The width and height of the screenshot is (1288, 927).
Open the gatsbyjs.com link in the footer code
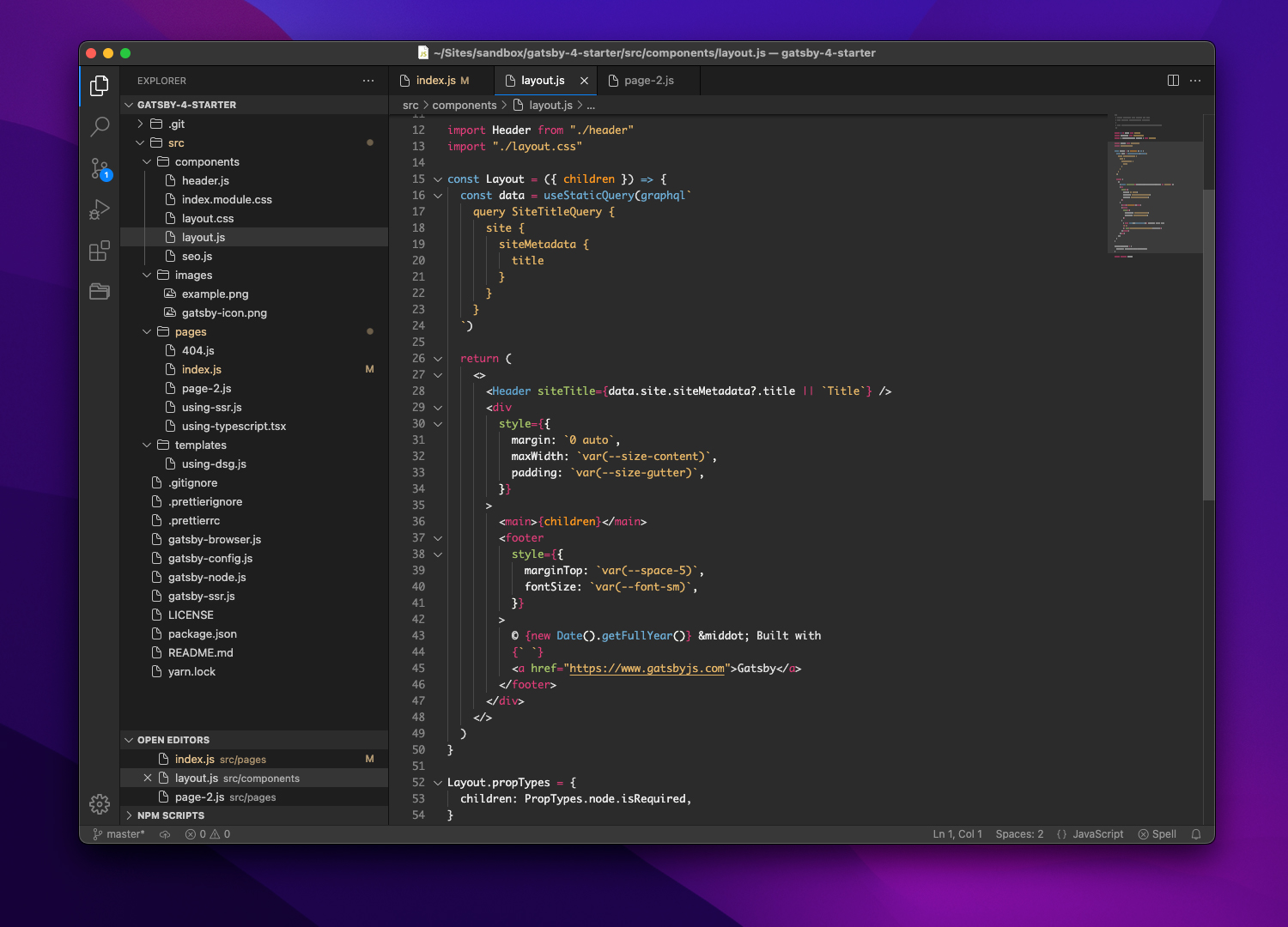point(647,668)
